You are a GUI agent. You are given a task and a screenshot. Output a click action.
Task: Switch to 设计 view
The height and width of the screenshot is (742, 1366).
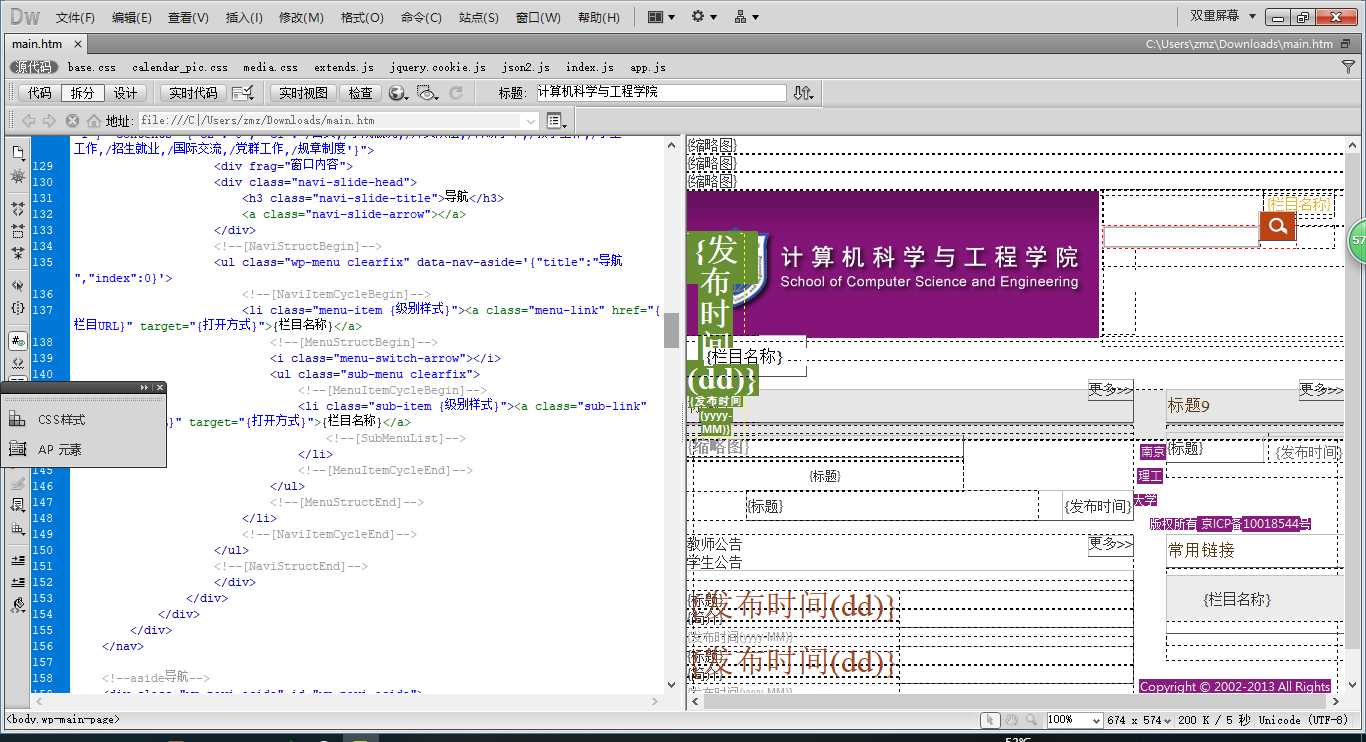click(125, 93)
